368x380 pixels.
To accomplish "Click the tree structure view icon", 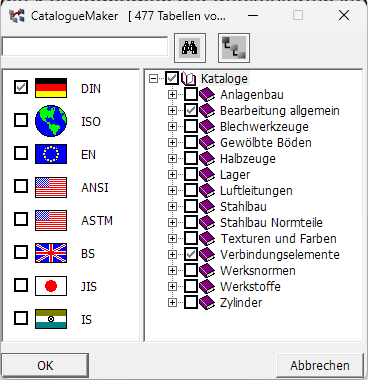I will pyautogui.click(x=234, y=48).
